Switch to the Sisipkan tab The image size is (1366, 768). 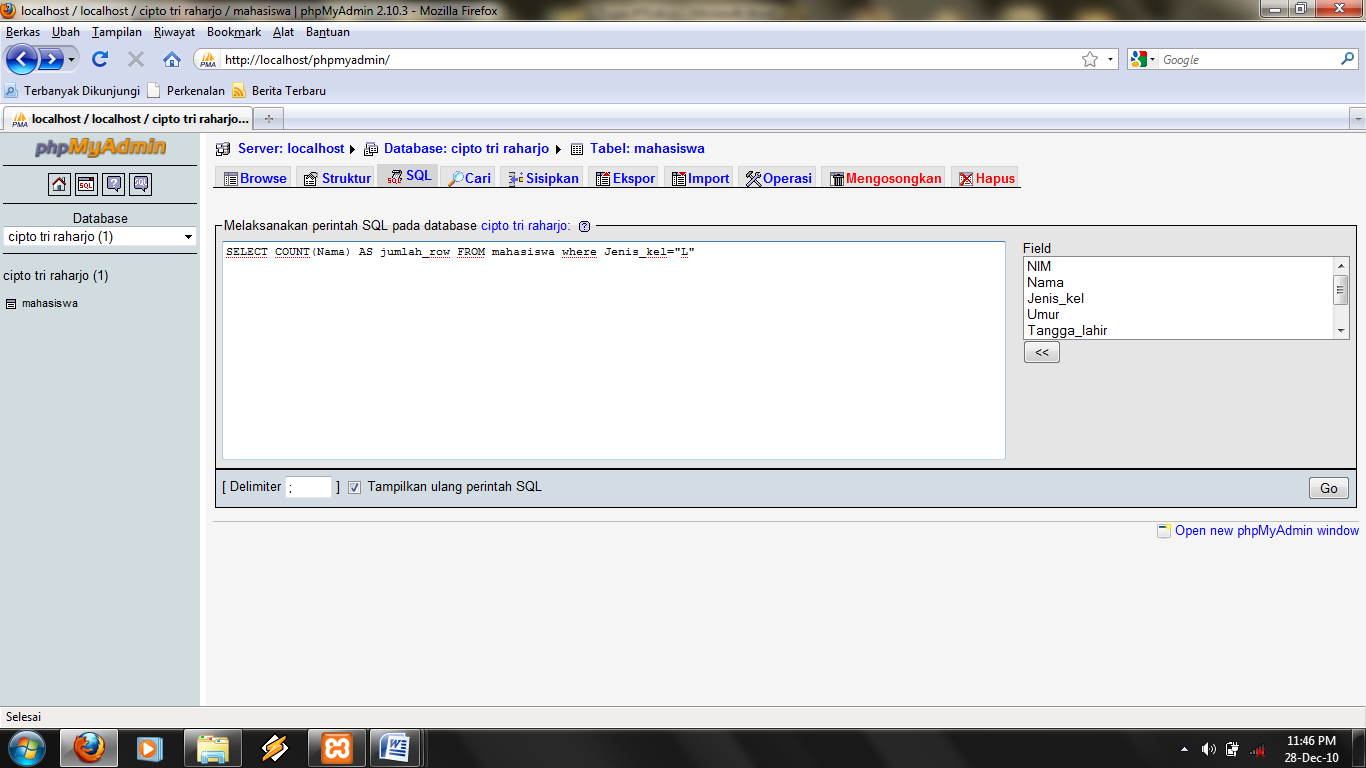(544, 178)
